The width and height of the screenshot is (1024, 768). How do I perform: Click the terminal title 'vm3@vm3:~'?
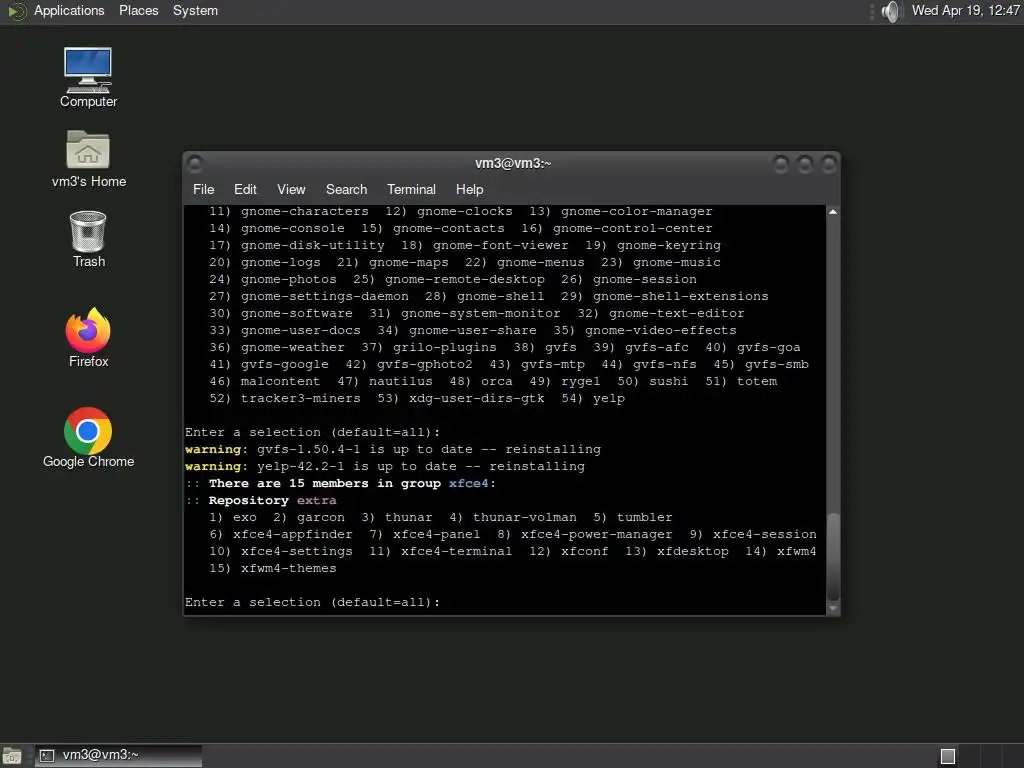513,163
